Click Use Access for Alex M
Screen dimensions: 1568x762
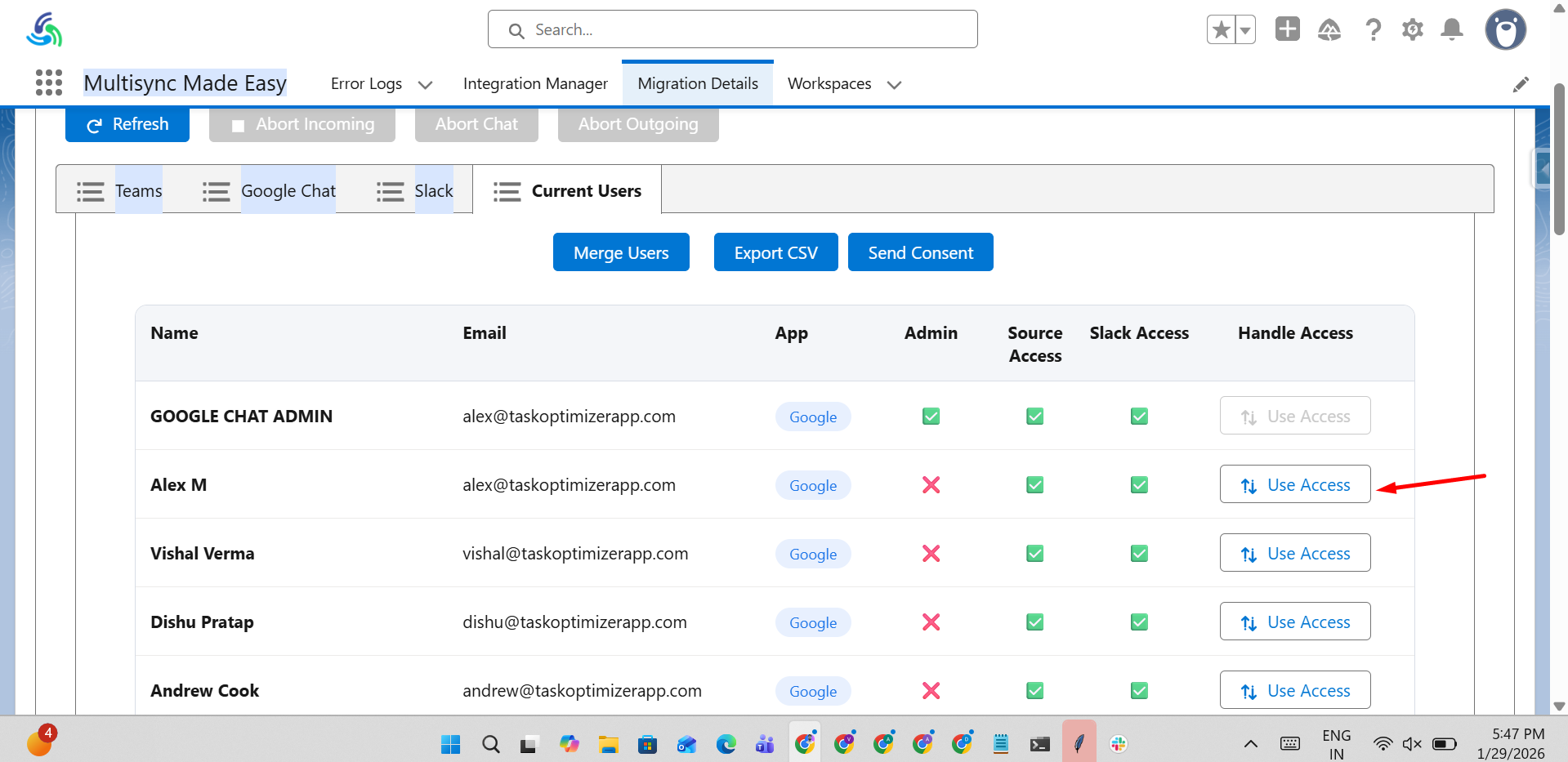click(x=1295, y=484)
